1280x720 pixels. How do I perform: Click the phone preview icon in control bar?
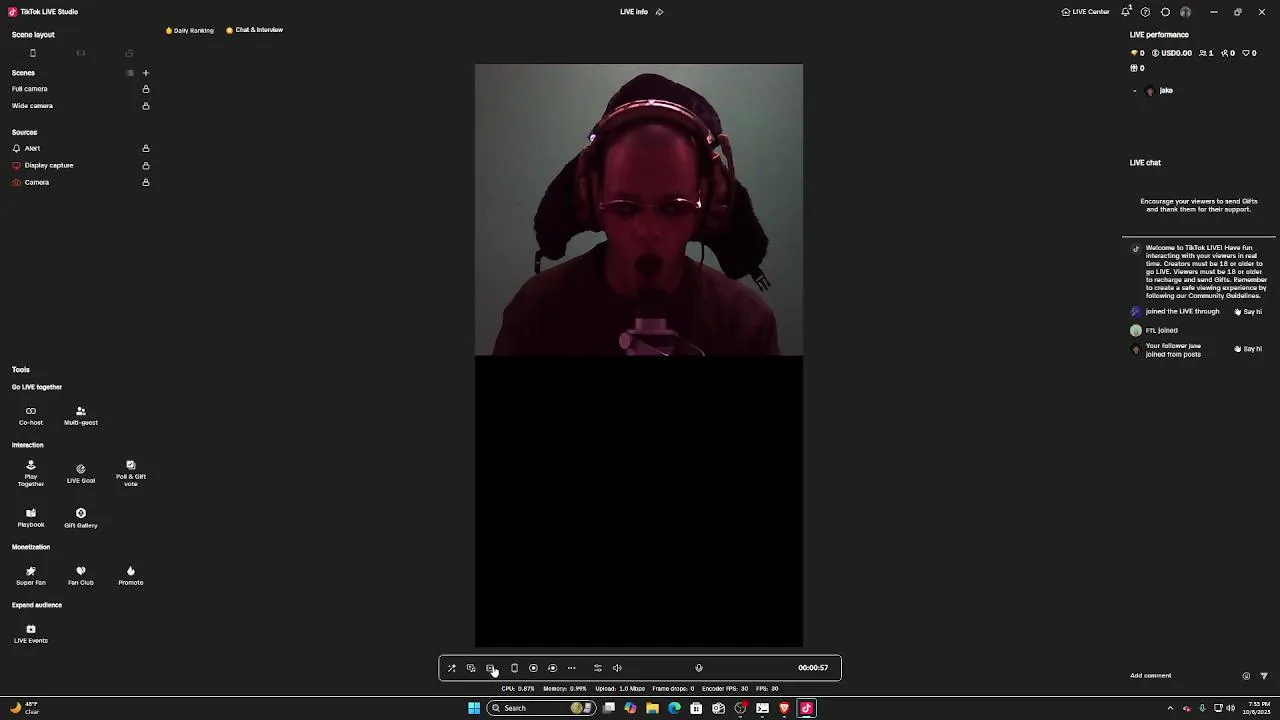click(514, 668)
